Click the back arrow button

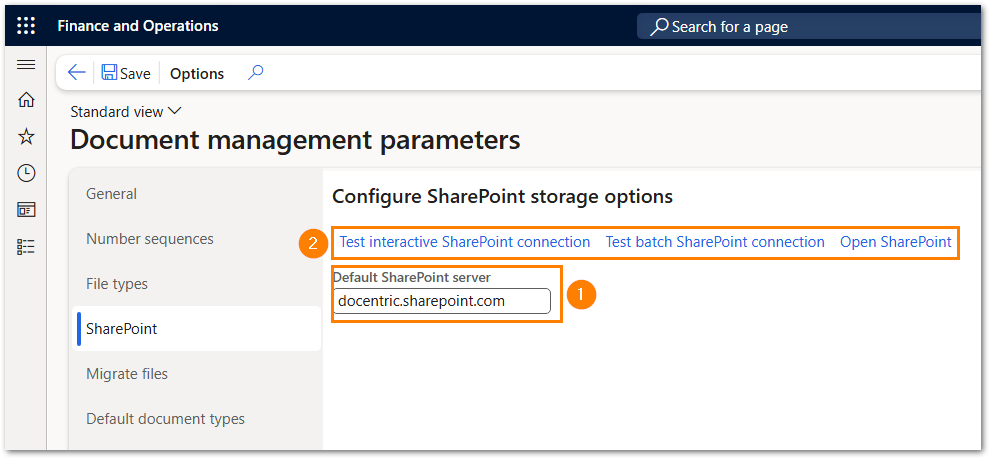click(x=77, y=73)
